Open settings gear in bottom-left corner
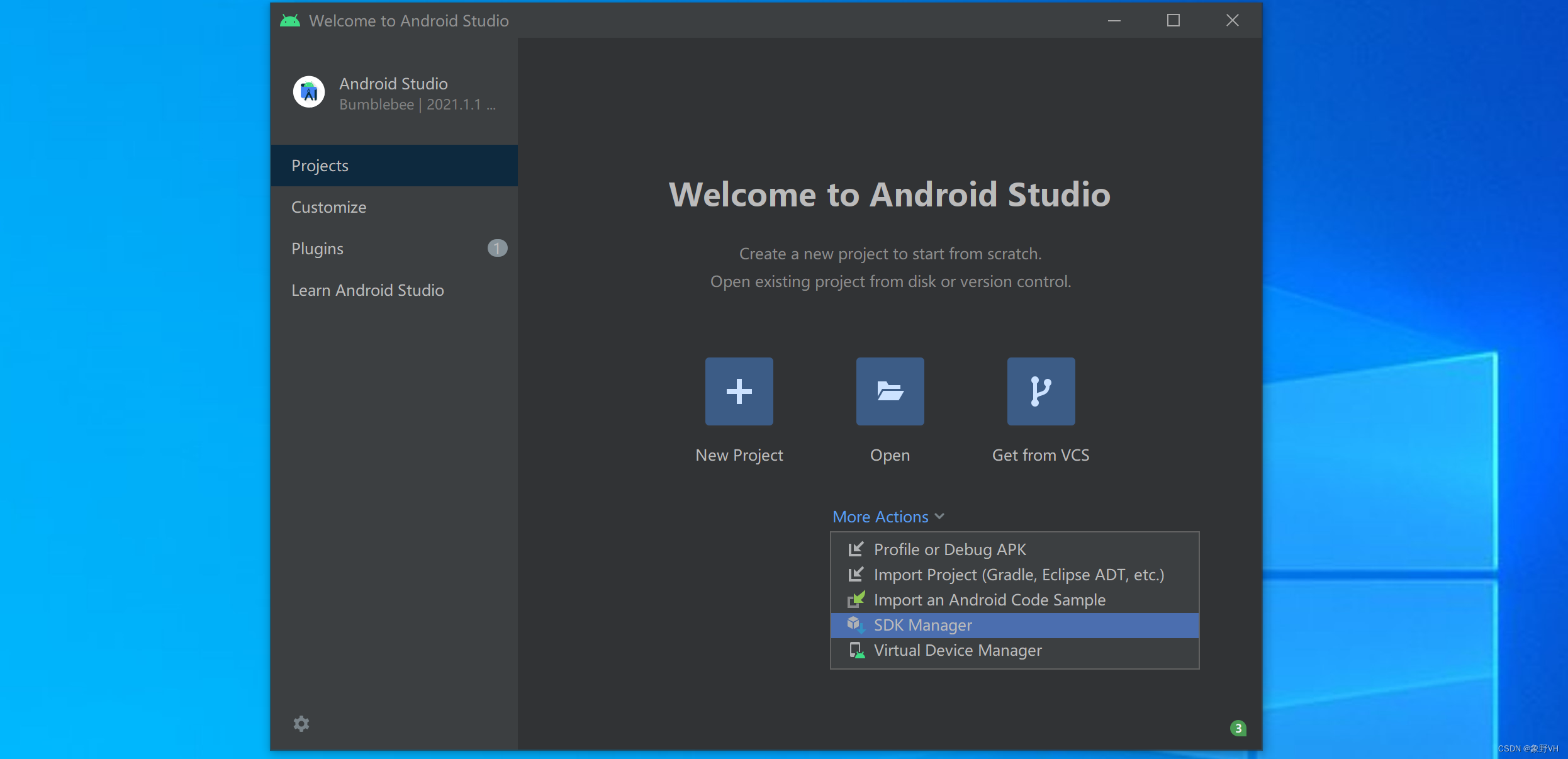 click(x=301, y=723)
